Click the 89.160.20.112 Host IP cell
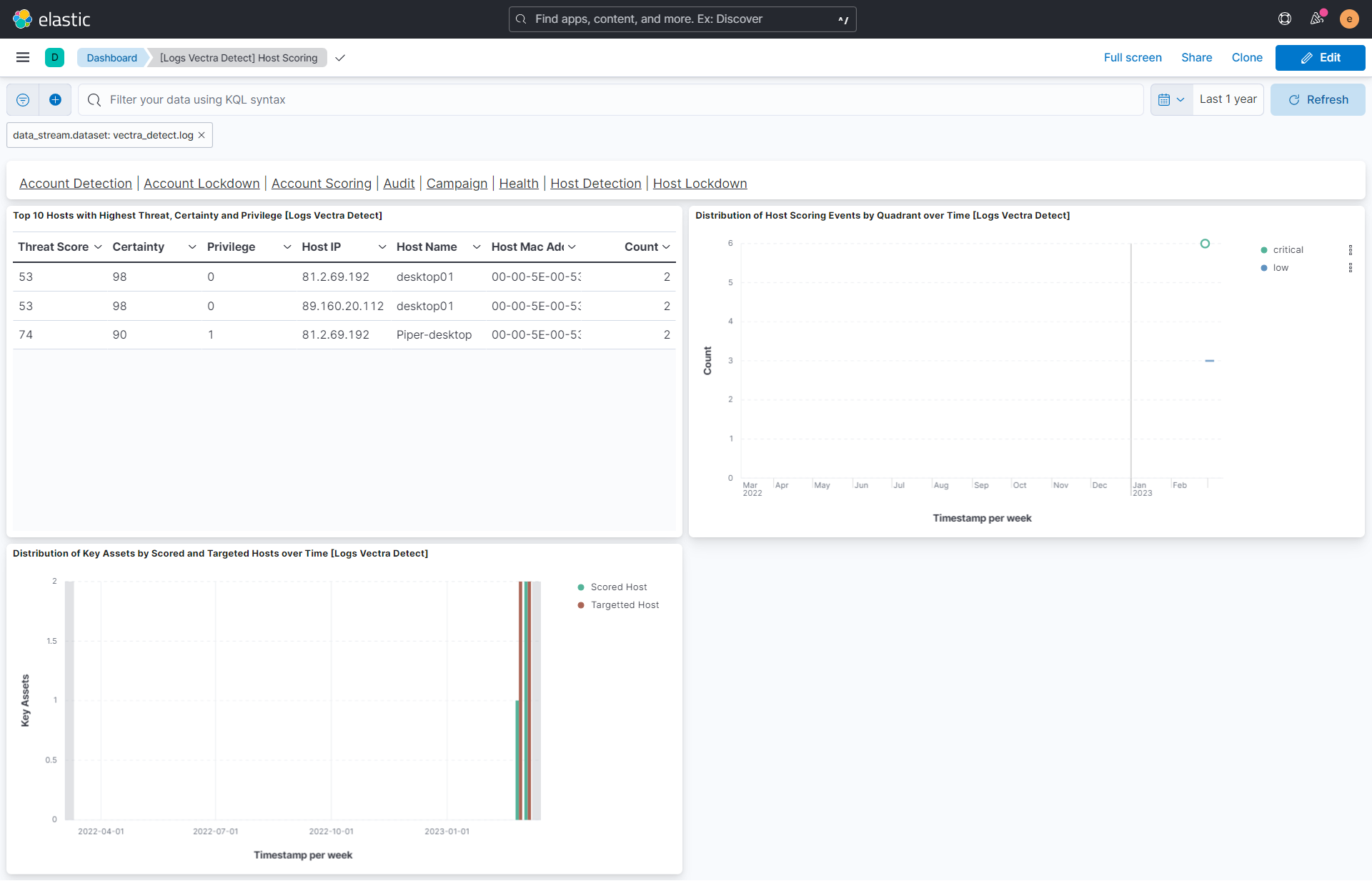Viewport: 1372px width, 881px height. pos(343,306)
